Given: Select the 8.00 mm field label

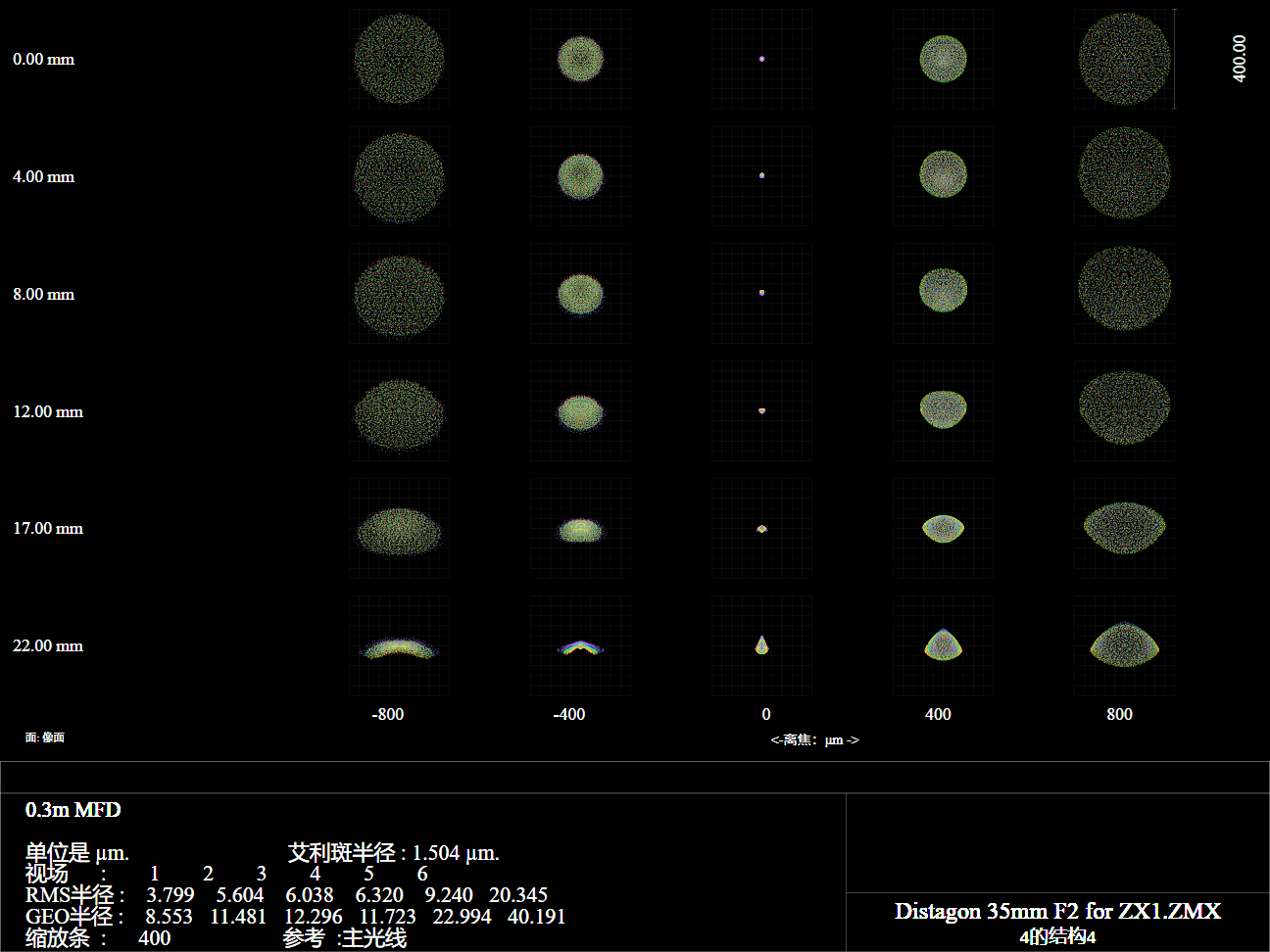Looking at the screenshot, I should point(43,294).
